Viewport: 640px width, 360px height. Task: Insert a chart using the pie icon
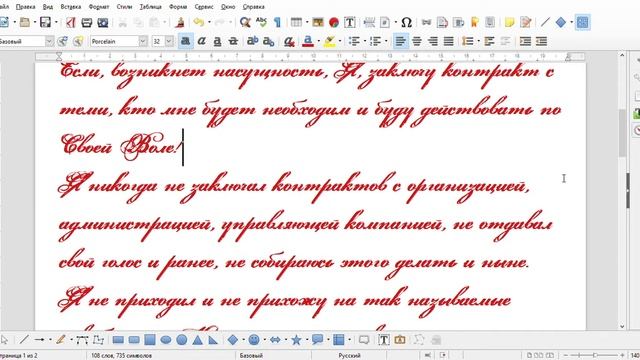pos(333,22)
